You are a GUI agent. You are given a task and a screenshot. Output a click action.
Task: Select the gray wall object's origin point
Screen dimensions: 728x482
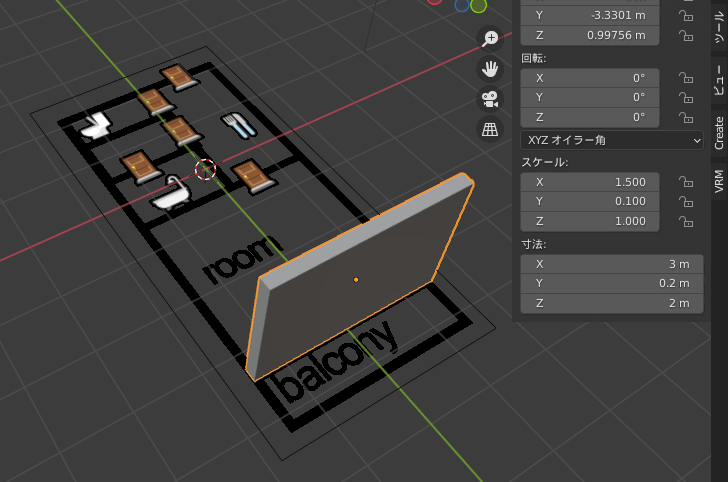click(x=356, y=280)
